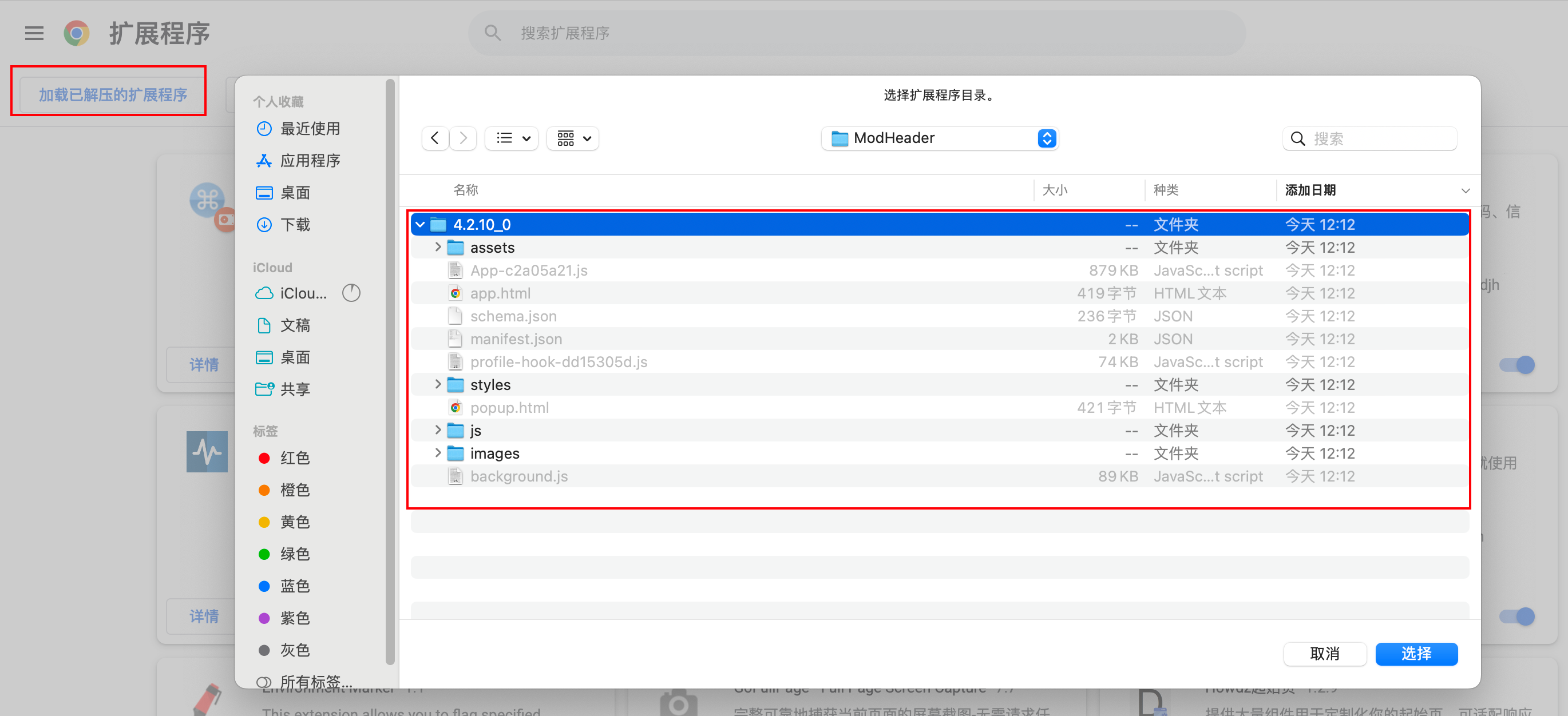The image size is (1568, 716).
Task: Click the js folder icon
Action: tap(456, 431)
